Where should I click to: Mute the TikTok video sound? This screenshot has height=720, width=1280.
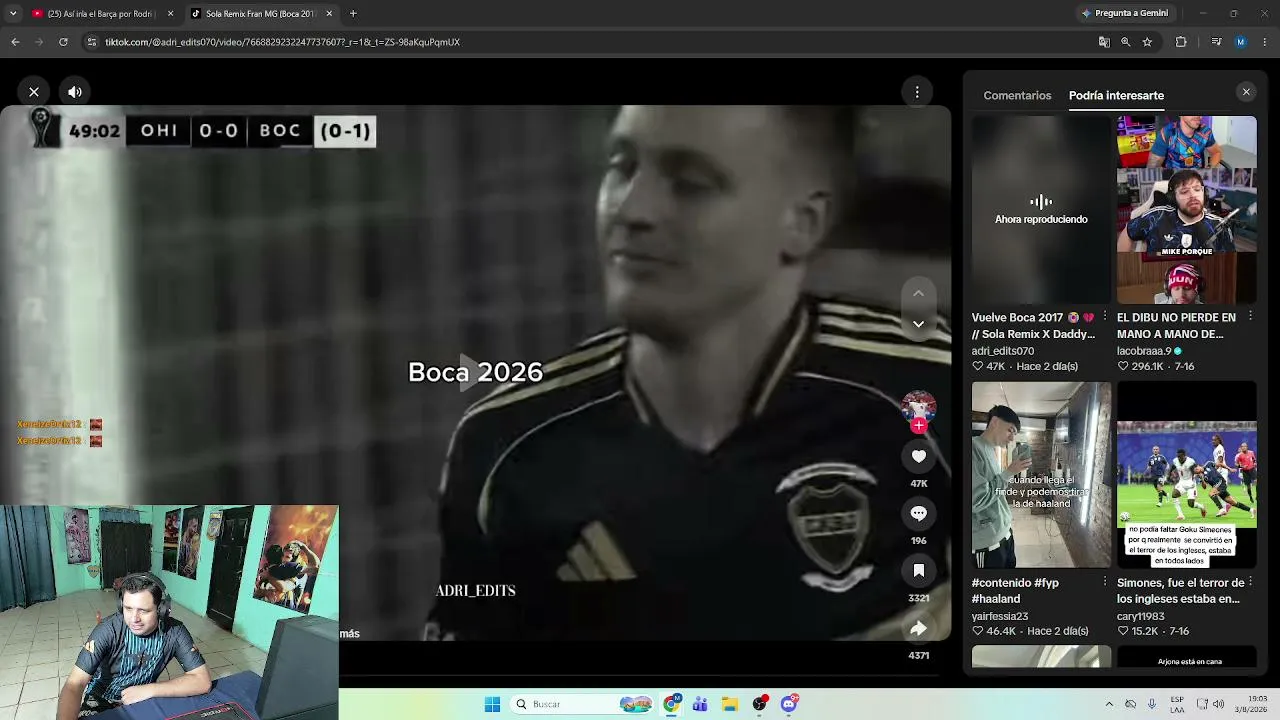(75, 92)
